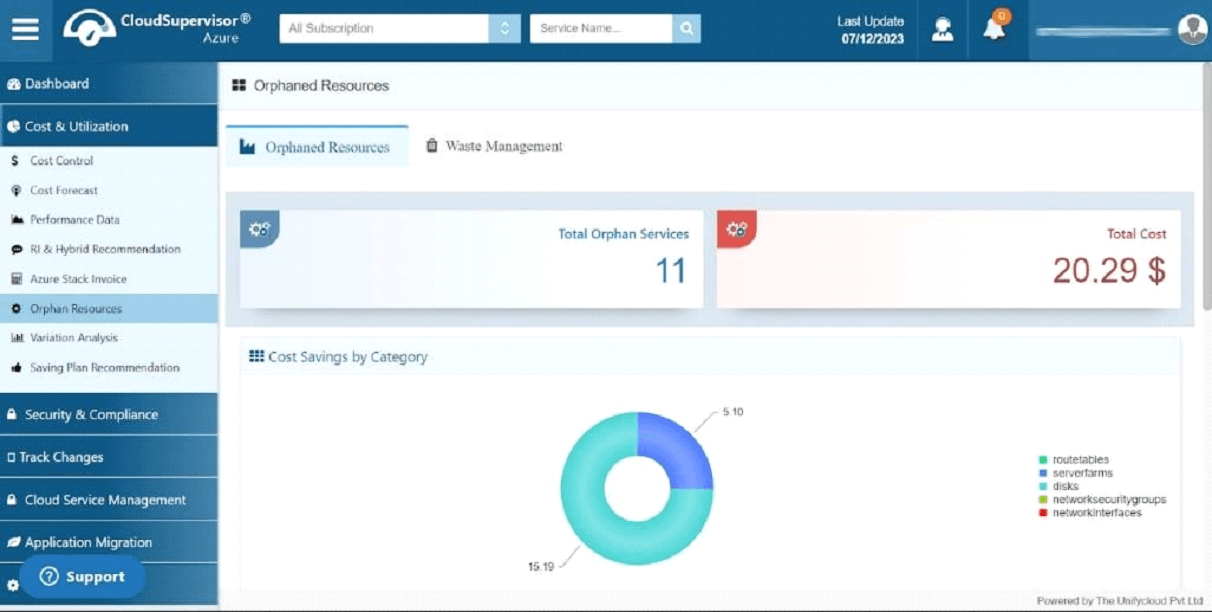Viewport: 1212px width, 612px height.
Task: Expand the Application Migration section
Action: 109,542
